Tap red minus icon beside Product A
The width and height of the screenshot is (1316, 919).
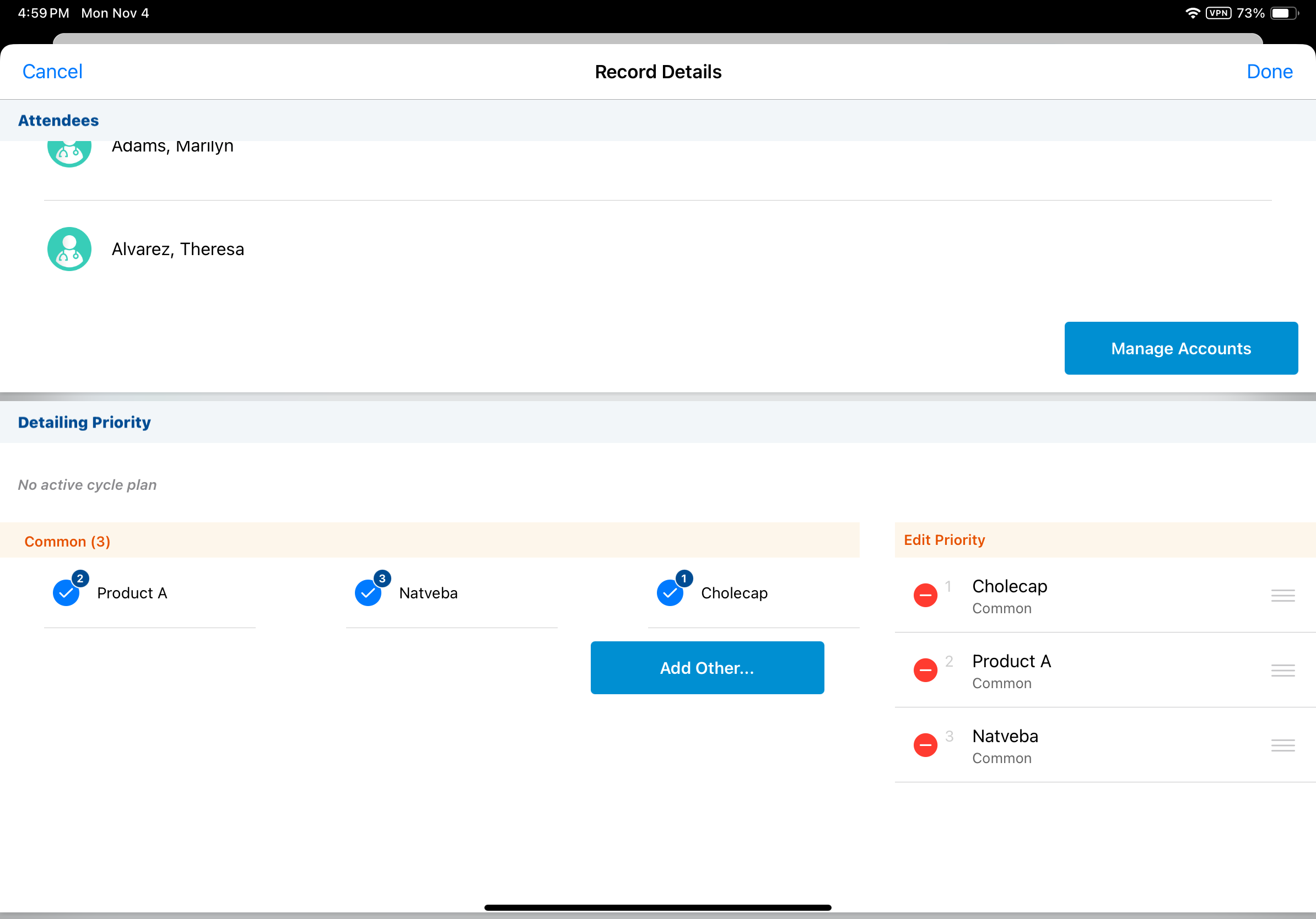point(925,671)
